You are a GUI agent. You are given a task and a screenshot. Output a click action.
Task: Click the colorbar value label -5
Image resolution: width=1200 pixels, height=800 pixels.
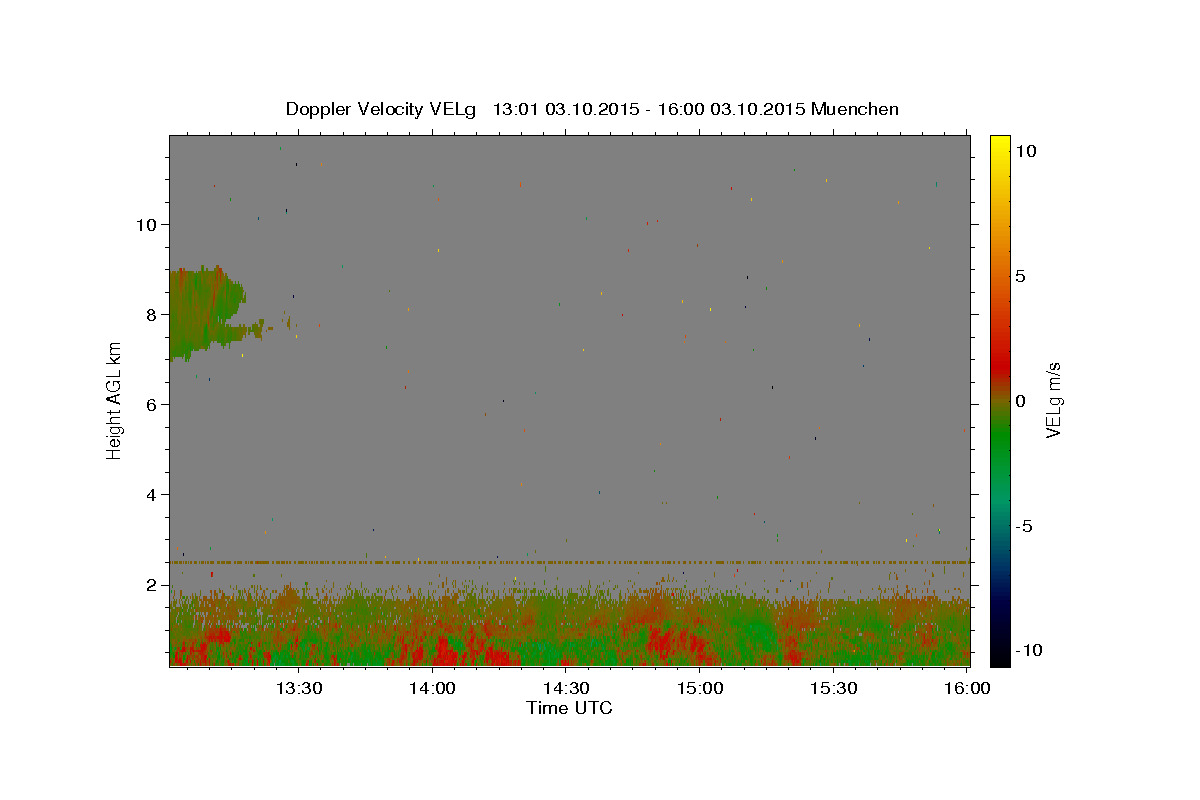tap(1024, 526)
